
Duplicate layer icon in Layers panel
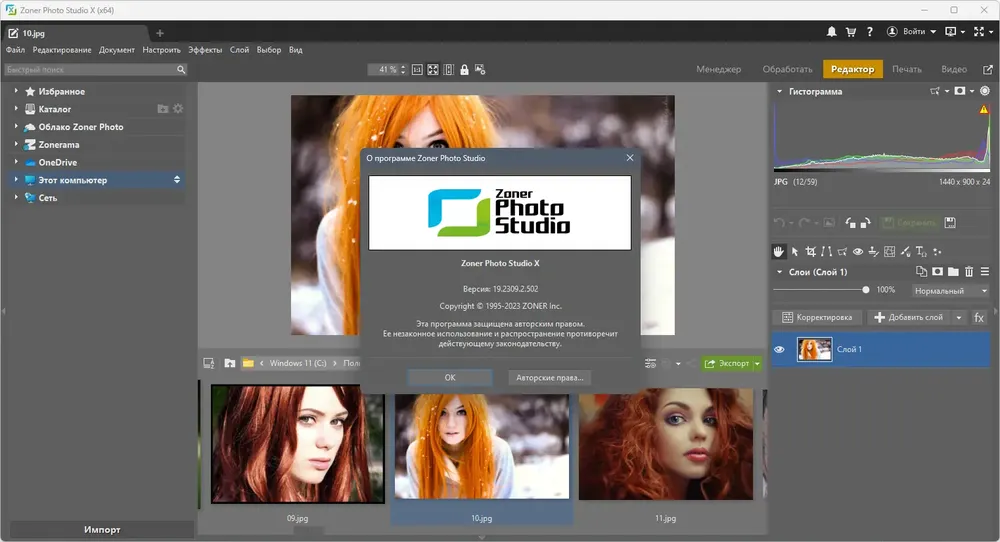pyautogui.click(x=921, y=272)
